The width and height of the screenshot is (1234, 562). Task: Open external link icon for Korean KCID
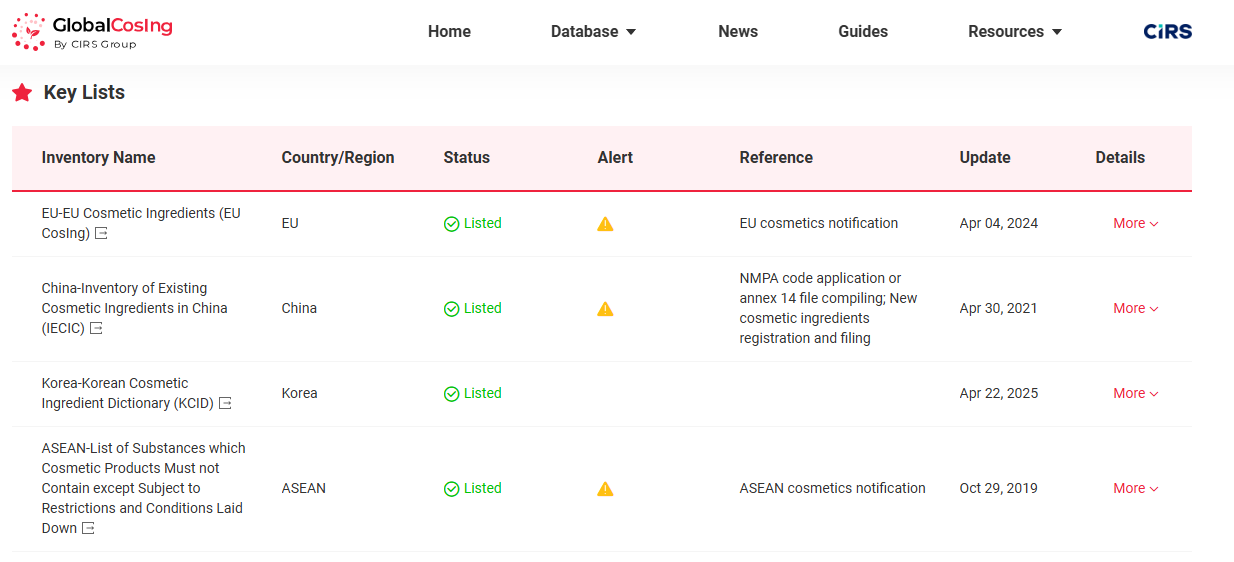coord(225,404)
